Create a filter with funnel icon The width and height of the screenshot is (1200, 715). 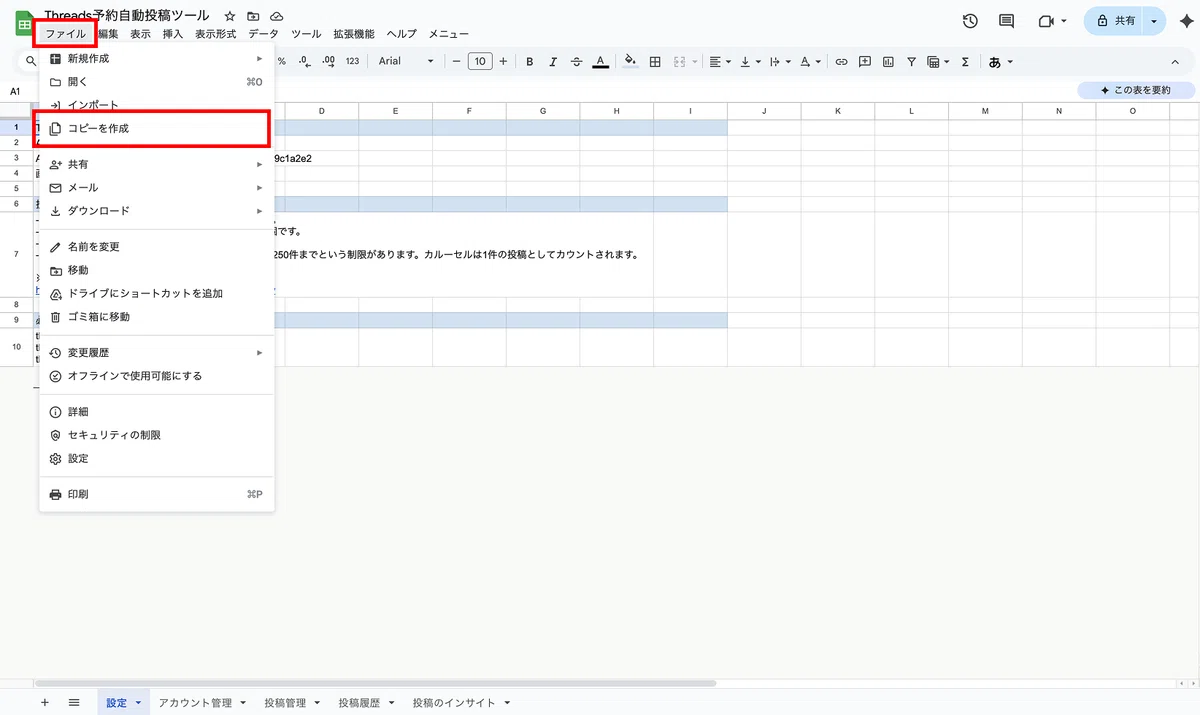[x=911, y=61]
